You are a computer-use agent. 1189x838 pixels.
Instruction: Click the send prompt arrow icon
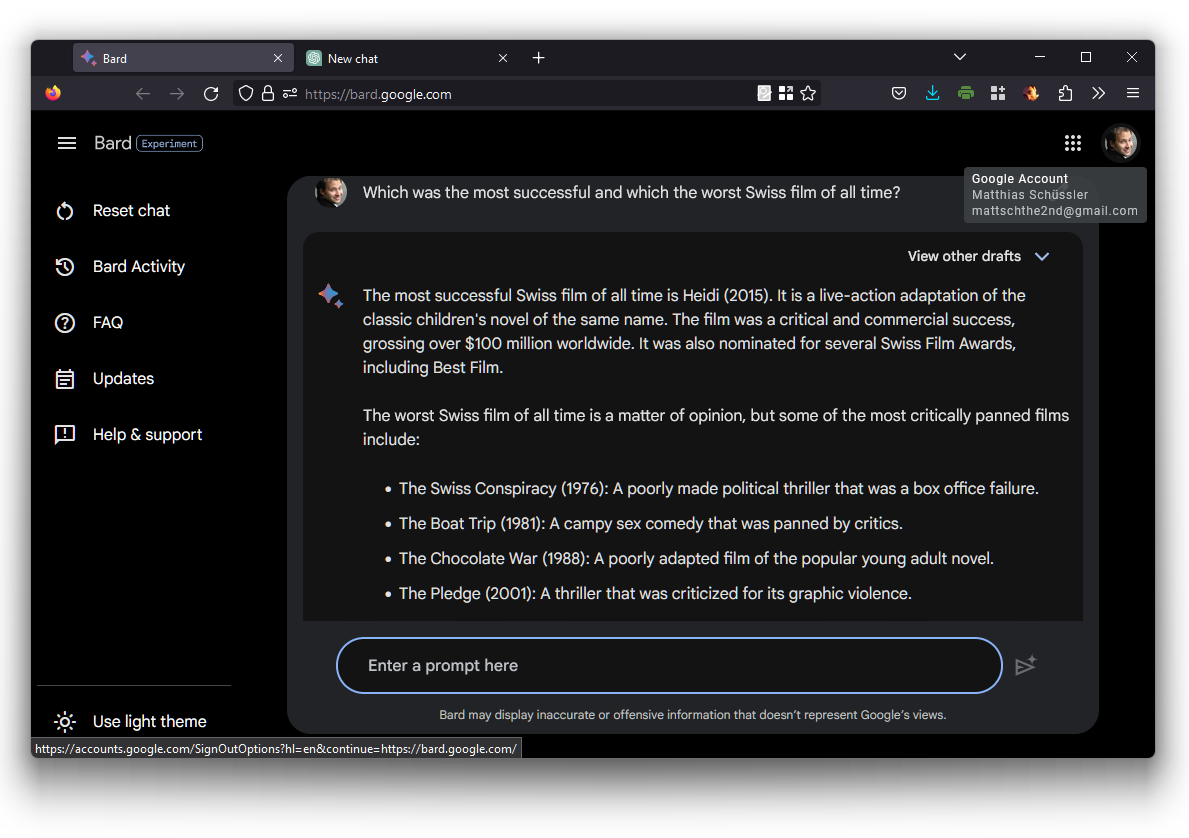1025,665
